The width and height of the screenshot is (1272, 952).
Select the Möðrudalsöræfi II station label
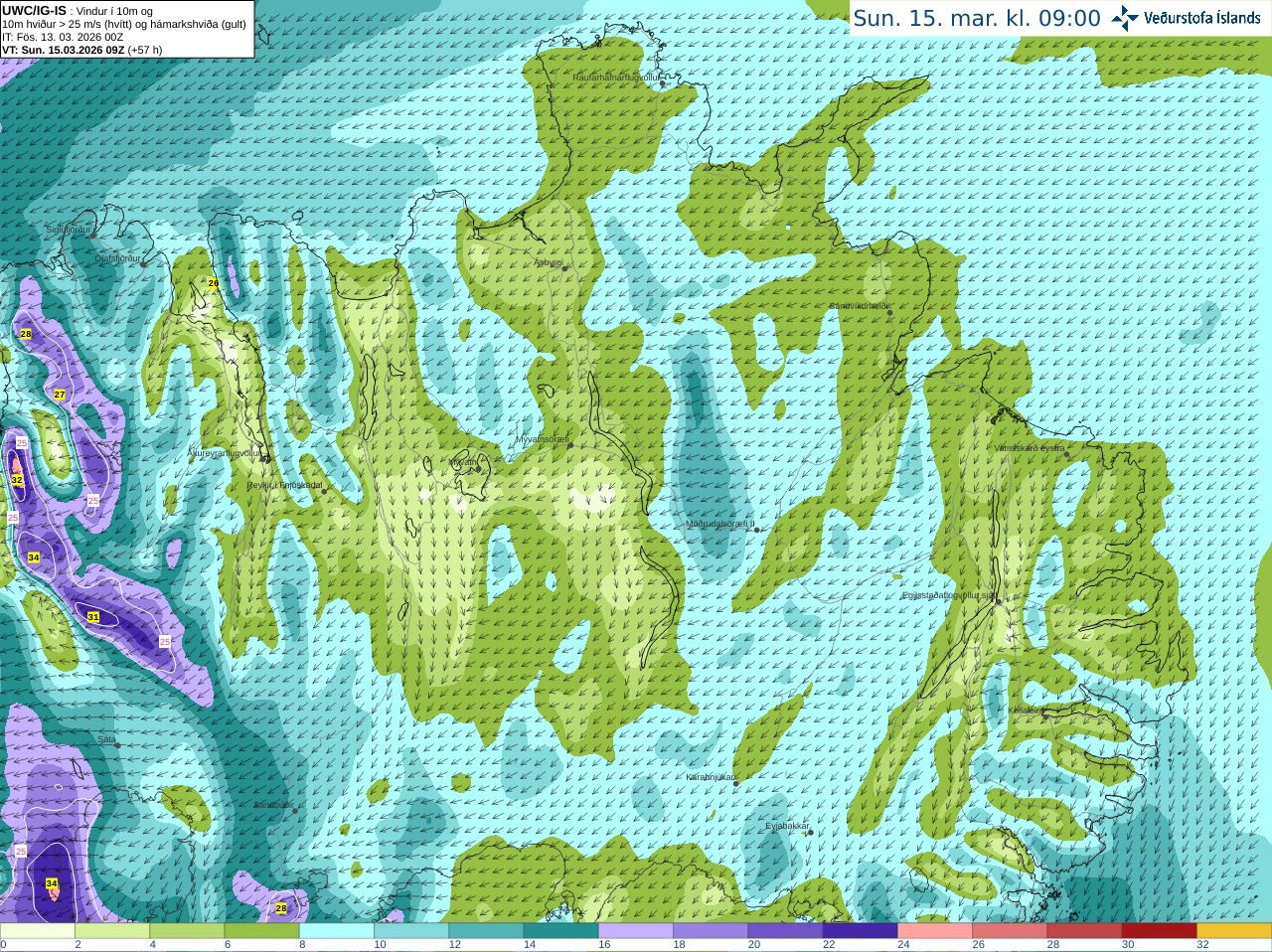(x=720, y=524)
